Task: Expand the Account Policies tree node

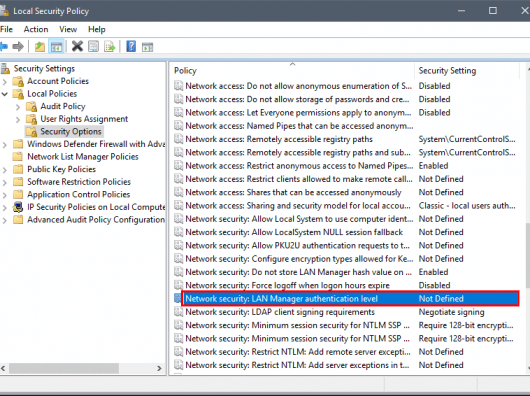Action: coord(5,81)
